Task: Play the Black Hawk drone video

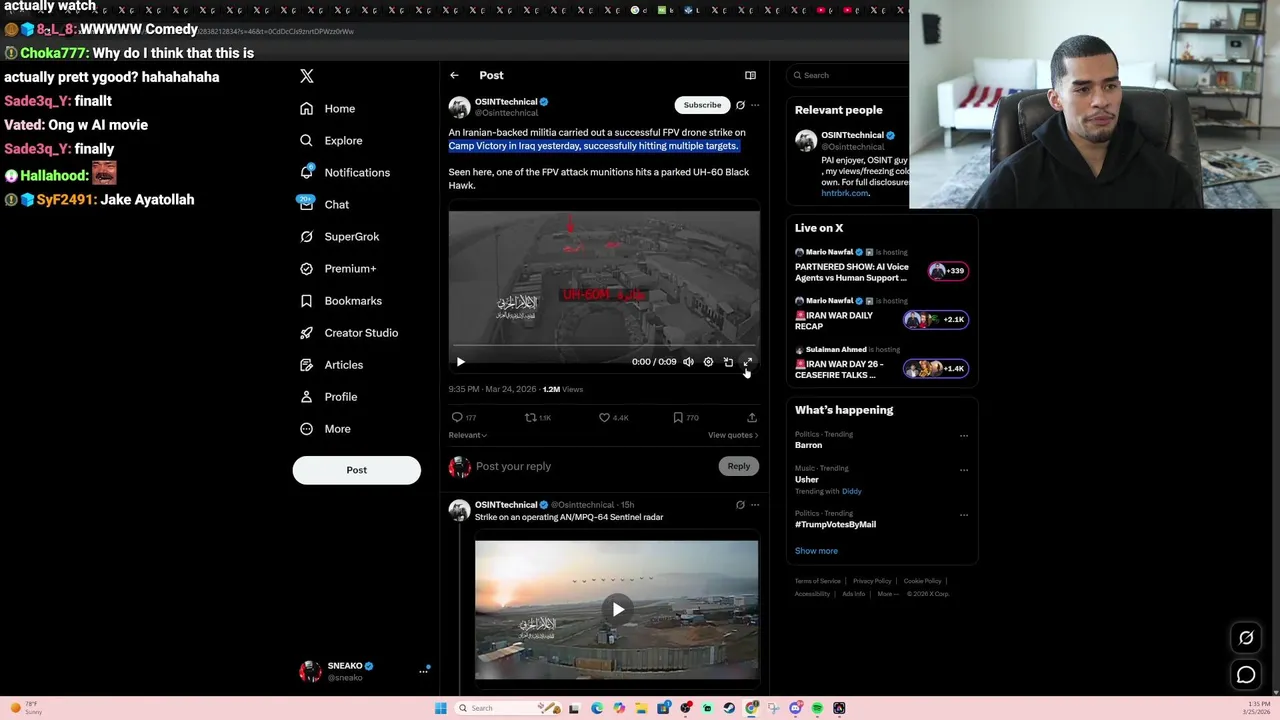Action: pyautogui.click(x=460, y=362)
